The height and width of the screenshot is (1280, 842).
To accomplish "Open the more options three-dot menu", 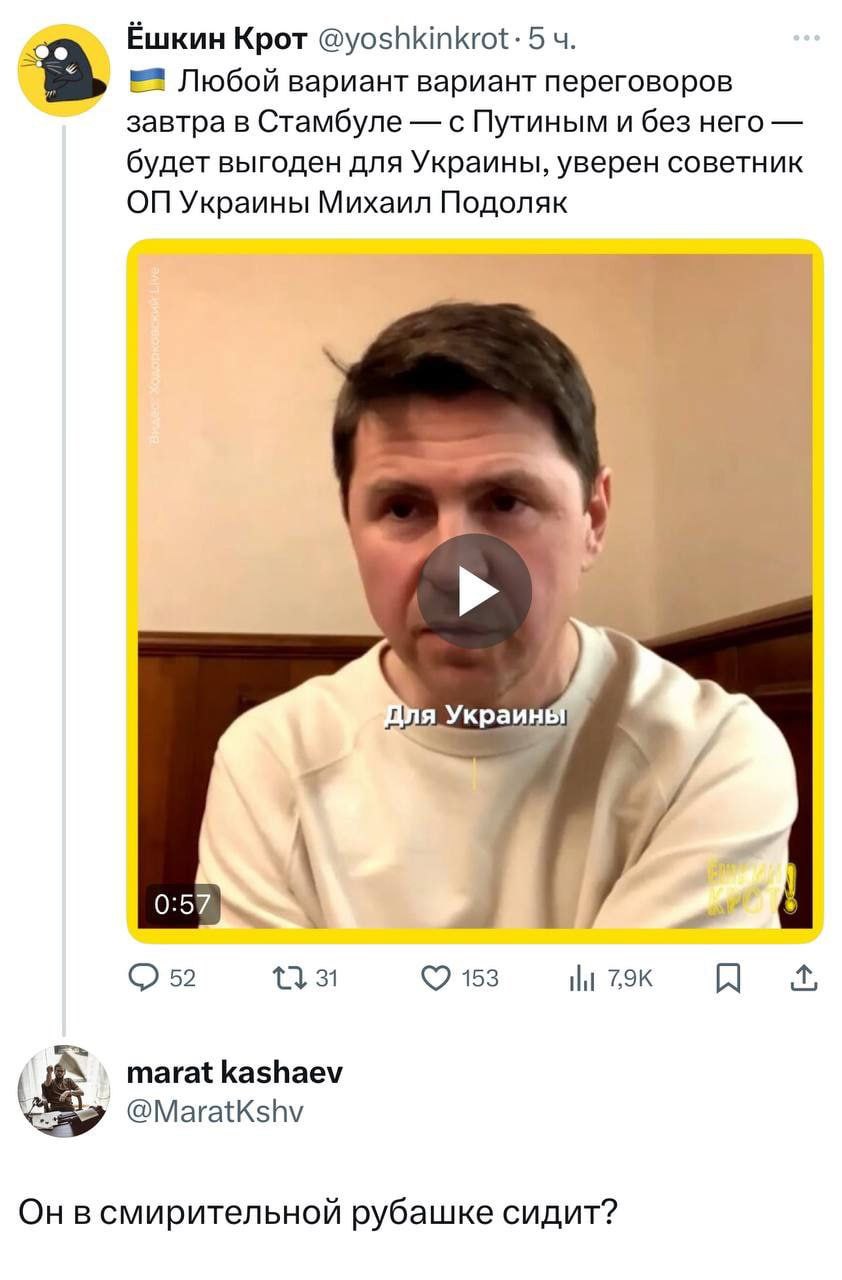I will point(806,39).
